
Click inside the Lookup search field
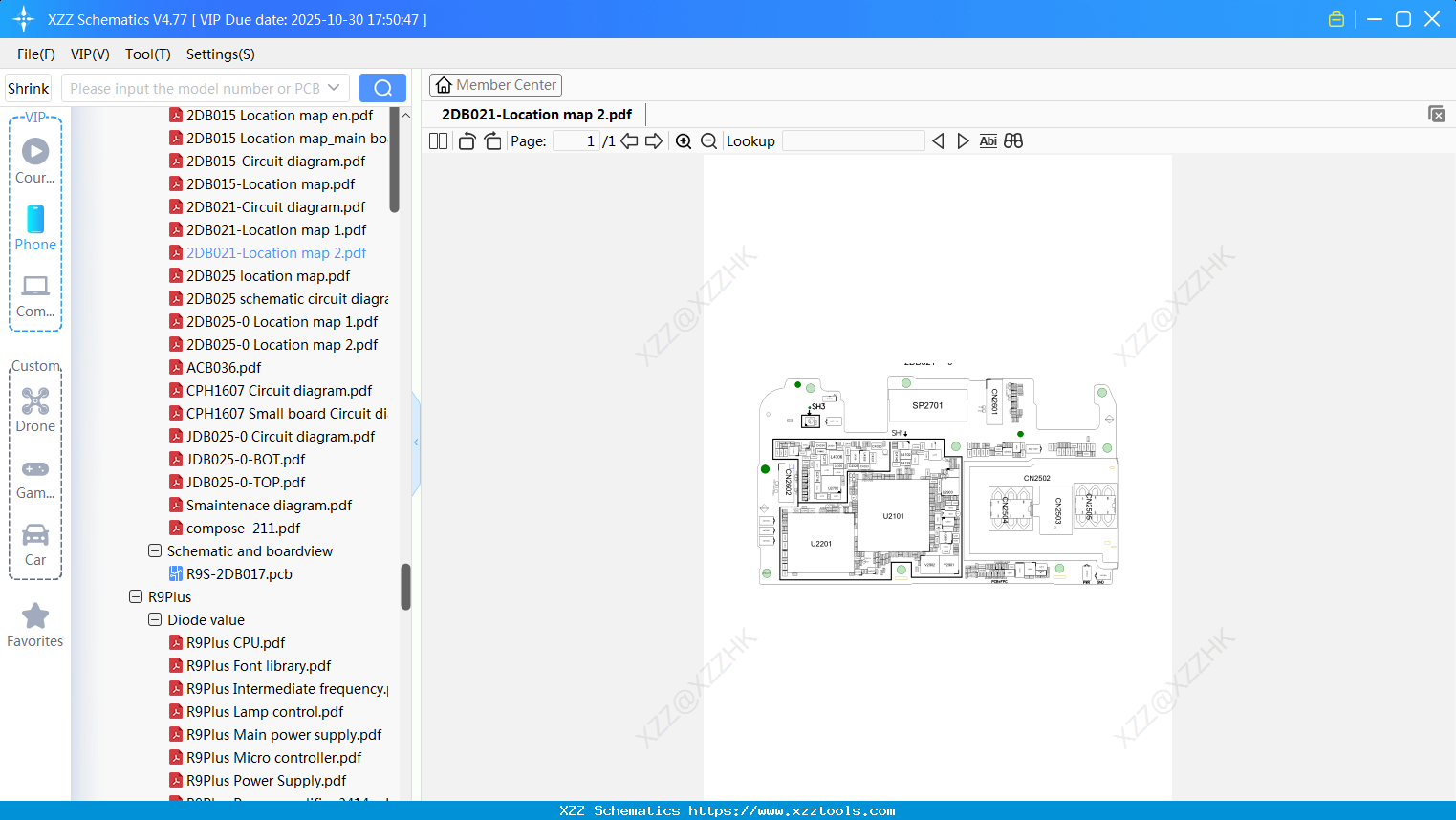coord(852,140)
